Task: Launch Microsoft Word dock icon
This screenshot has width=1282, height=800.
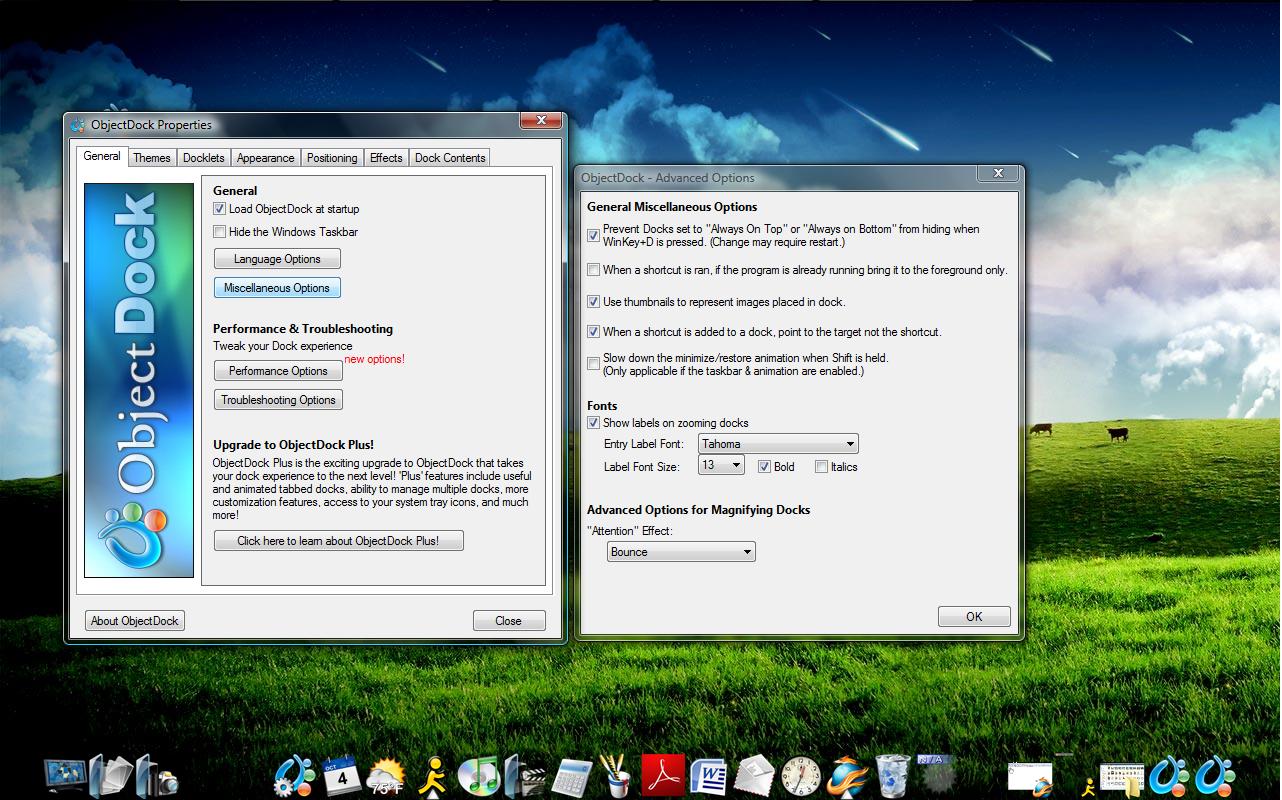Action: (x=709, y=775)
